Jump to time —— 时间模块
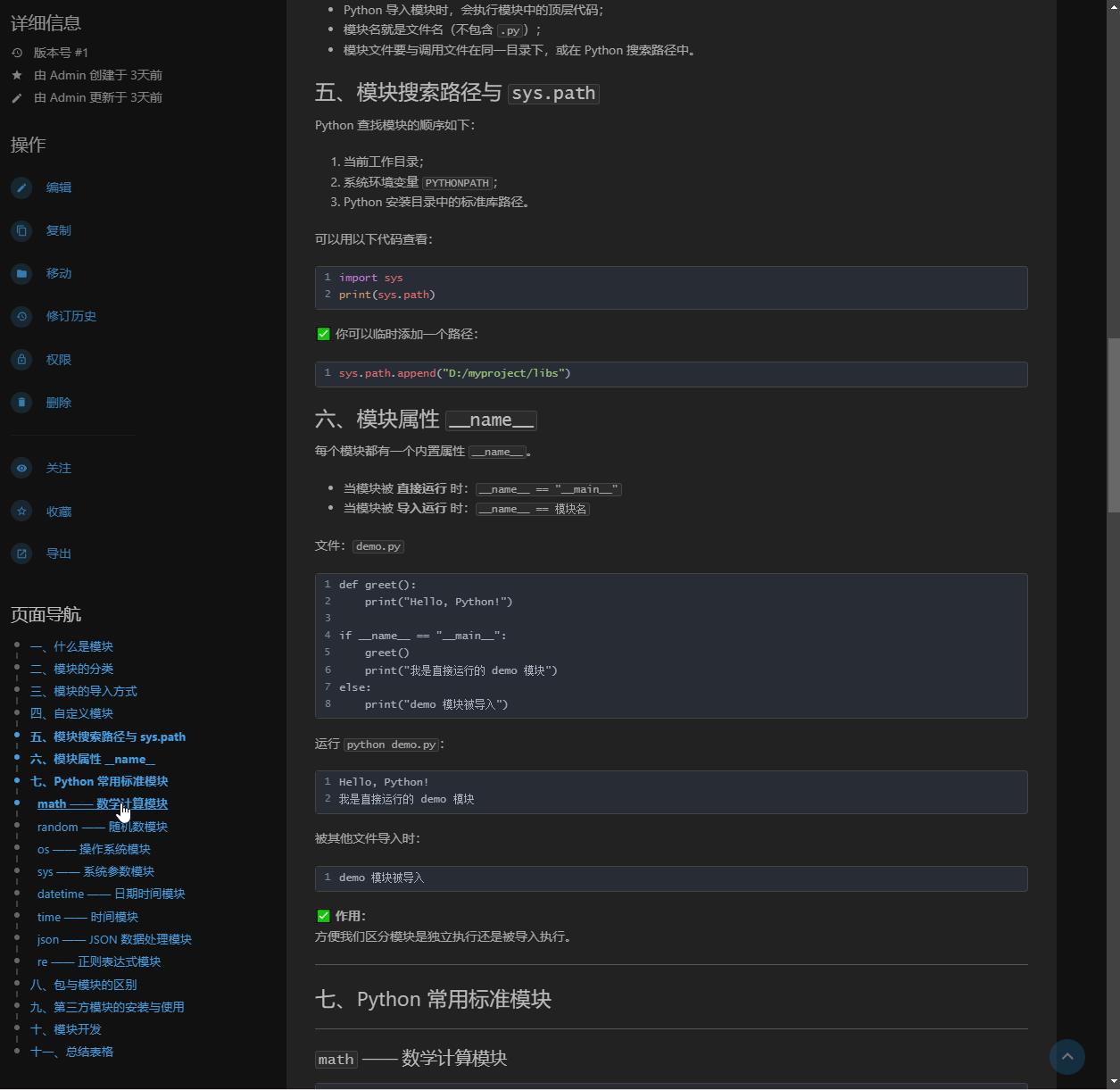1120x1090 pixels. pyautogui.click(x=87, y=917)
